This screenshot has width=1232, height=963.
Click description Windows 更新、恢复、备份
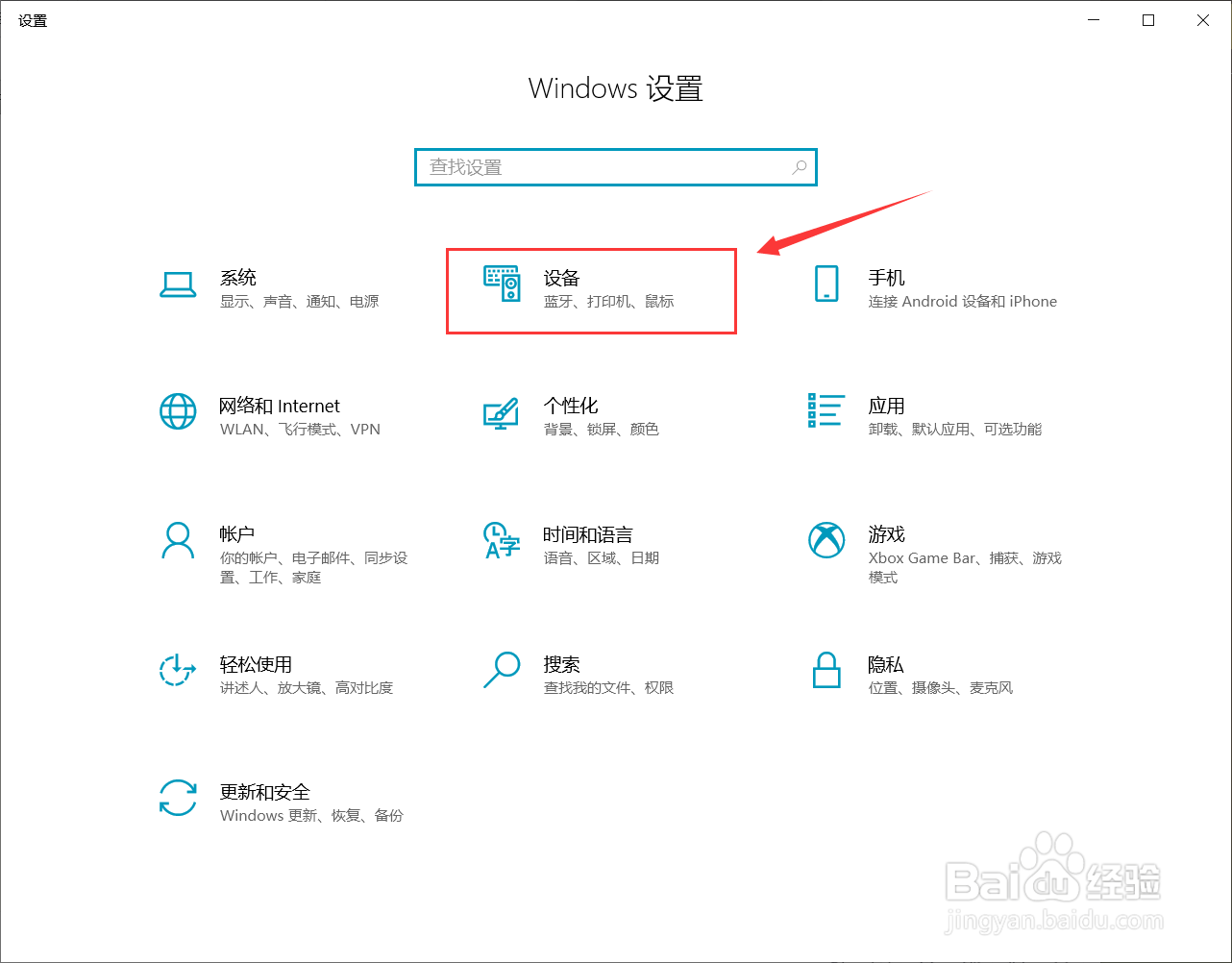[312, 816]
